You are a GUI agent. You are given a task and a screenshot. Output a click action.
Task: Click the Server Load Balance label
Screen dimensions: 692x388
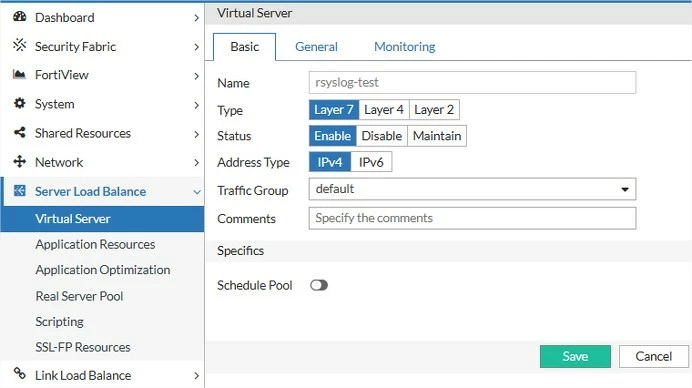[90, 192]
